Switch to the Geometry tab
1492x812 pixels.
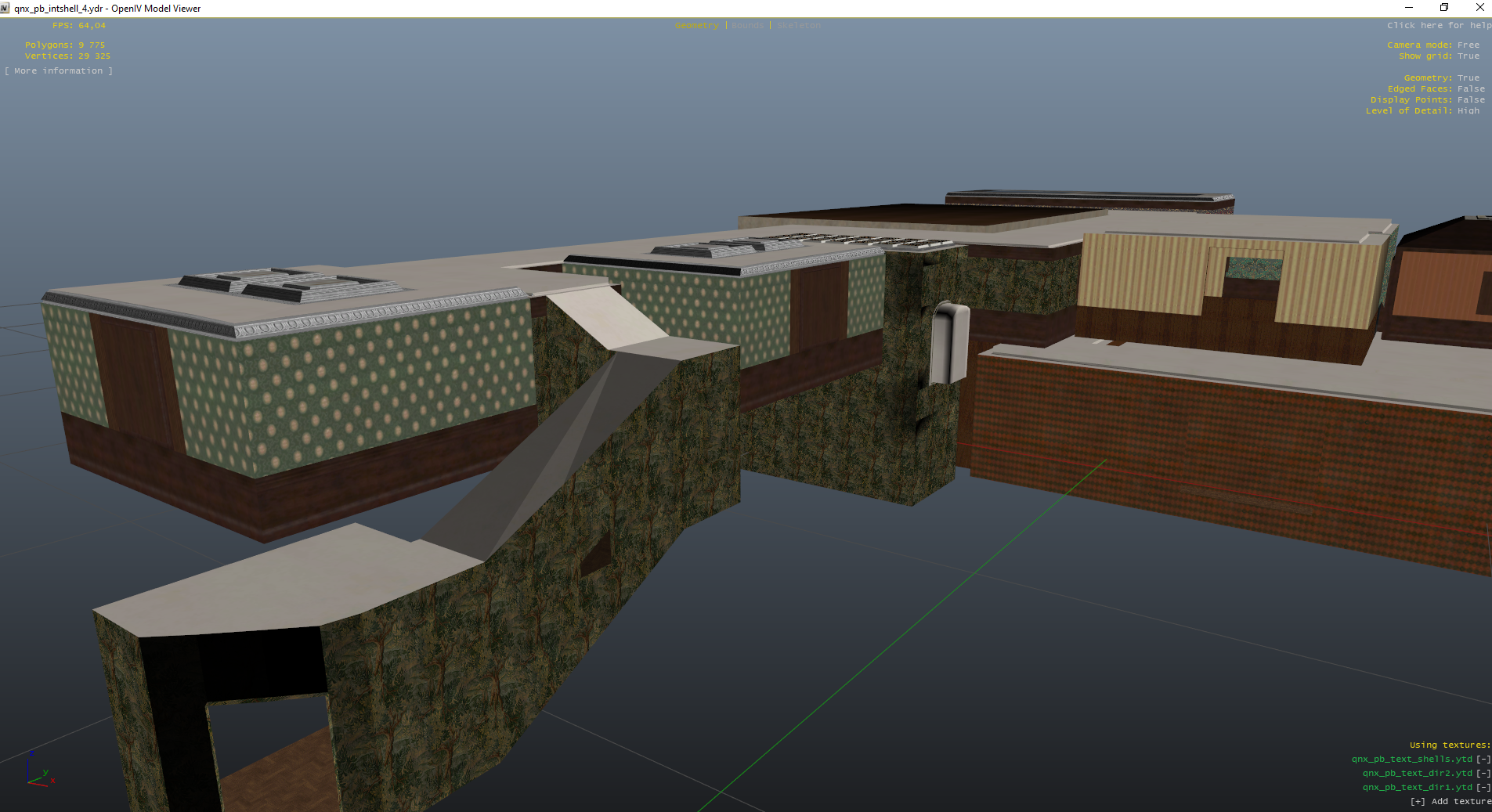coord(696,26)
